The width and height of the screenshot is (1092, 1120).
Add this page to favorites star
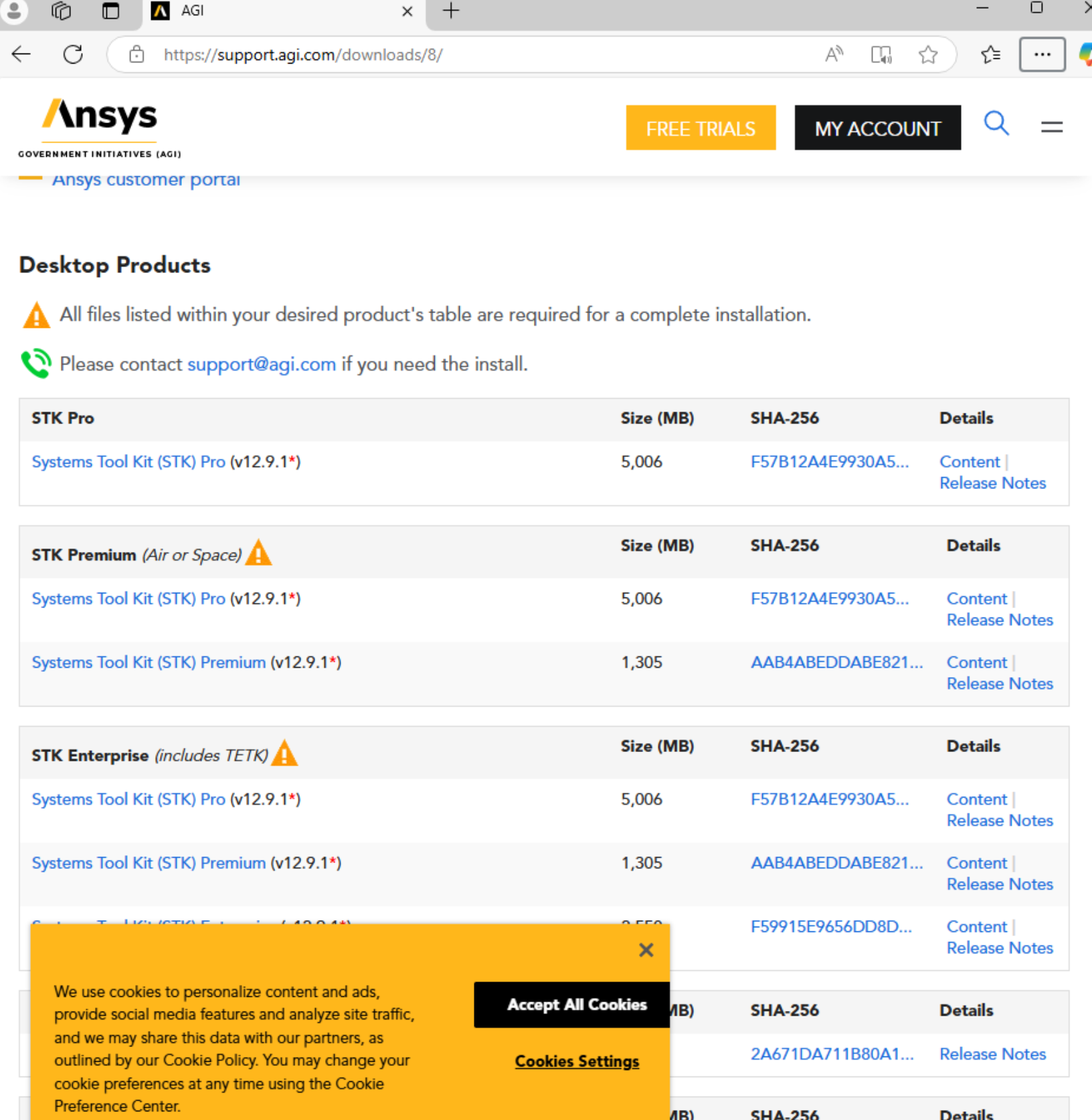pos(927,54)
